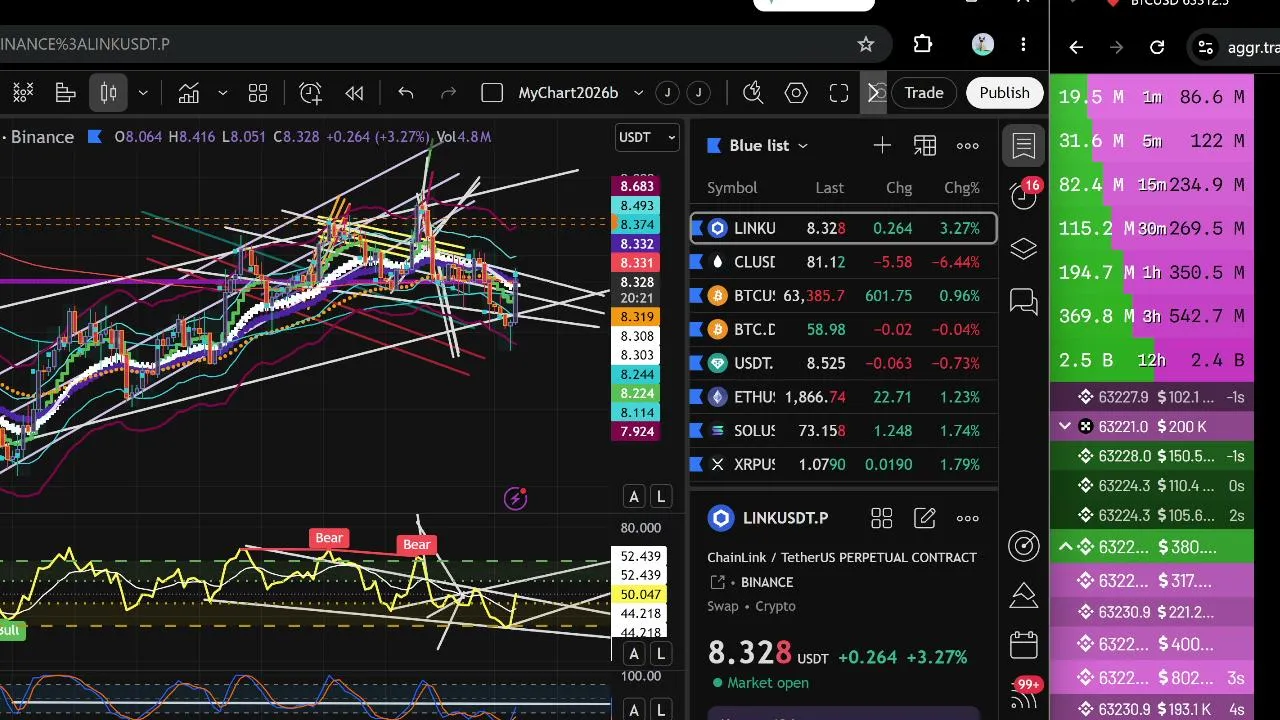Bookmark this page with the star icon
Viewport: 1280px width, 720px height.
pyautogui.click(x=866, y=44)
